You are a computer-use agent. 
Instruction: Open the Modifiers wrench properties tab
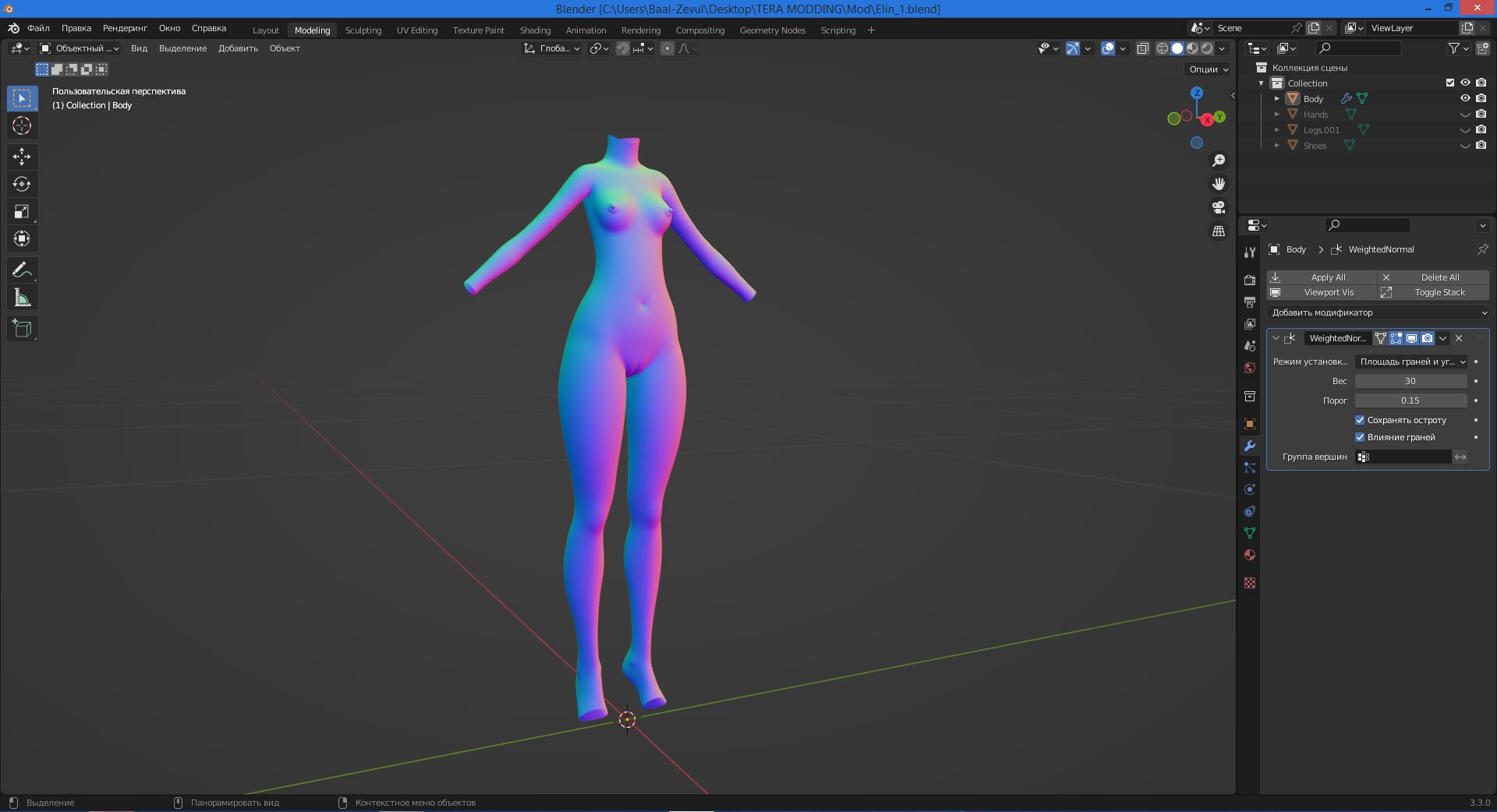(1250, 446)
